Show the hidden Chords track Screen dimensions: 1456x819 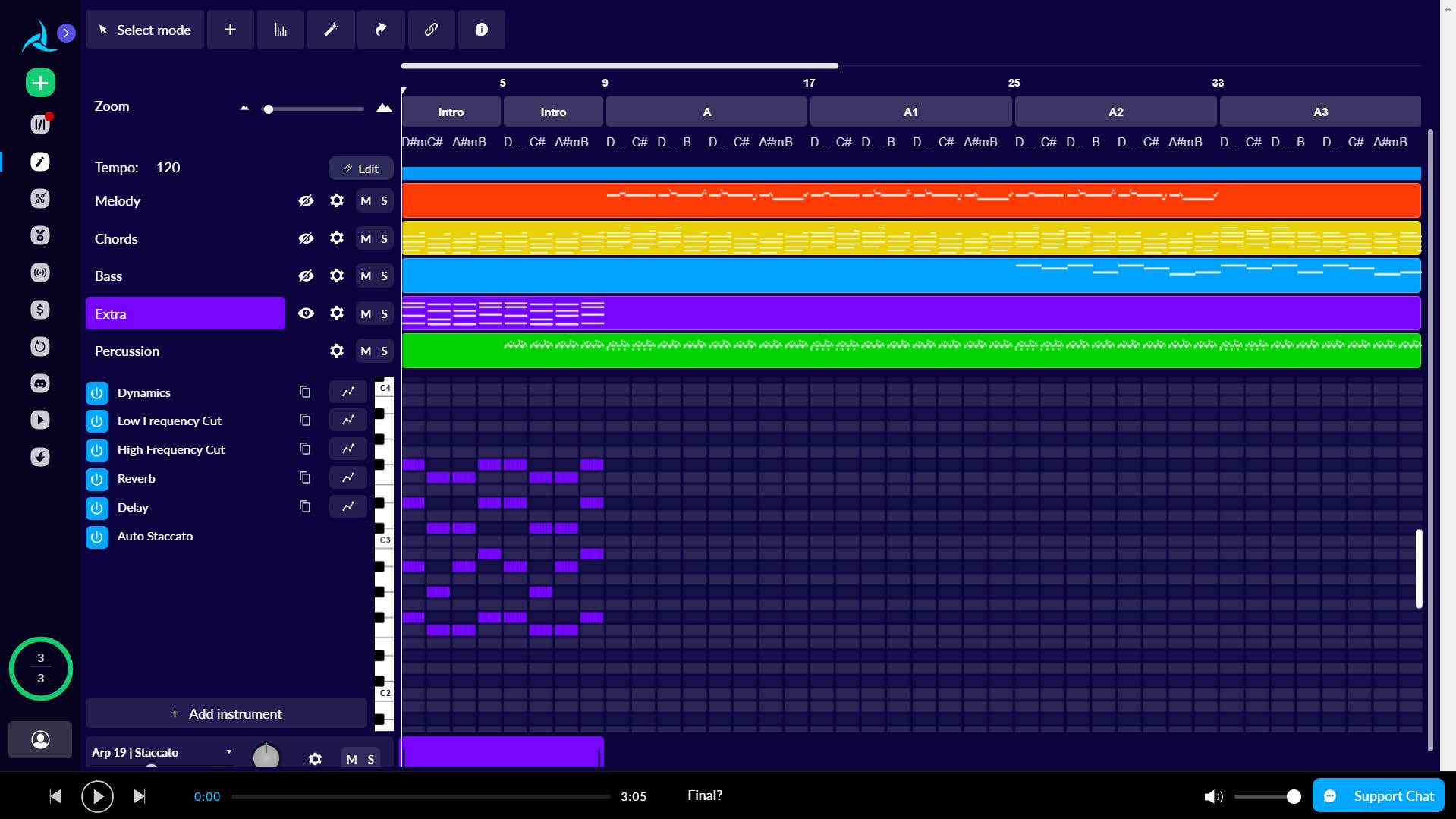pos(306,238)
